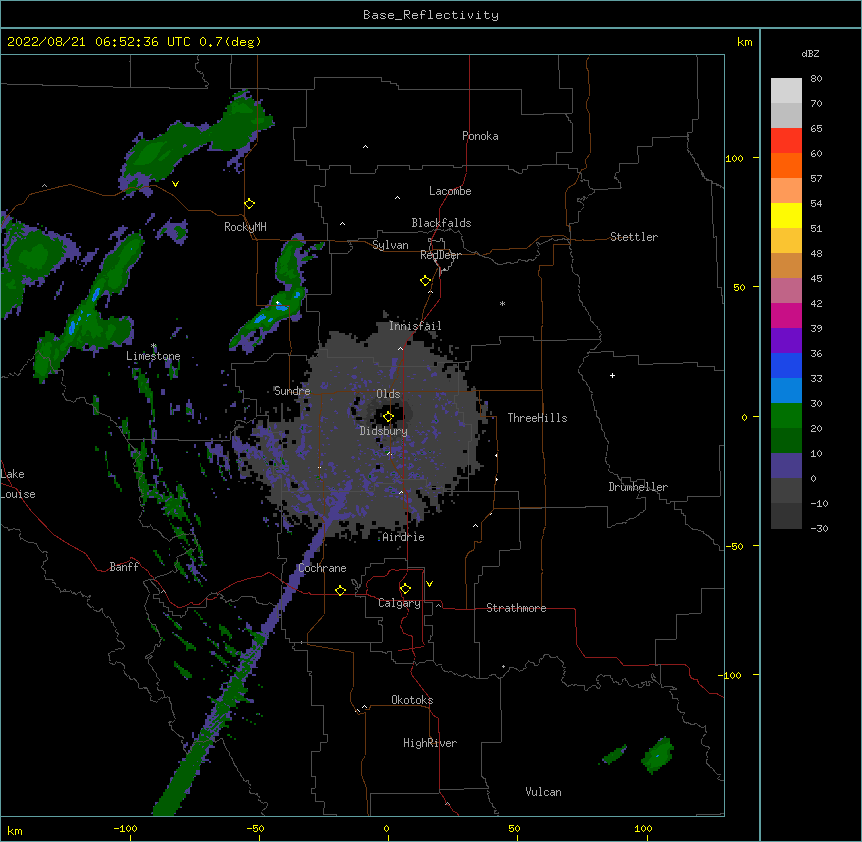Click the 50 tick on the right axis
The height and width of the screenshot is (842, 862).
(x=739, y=287)
